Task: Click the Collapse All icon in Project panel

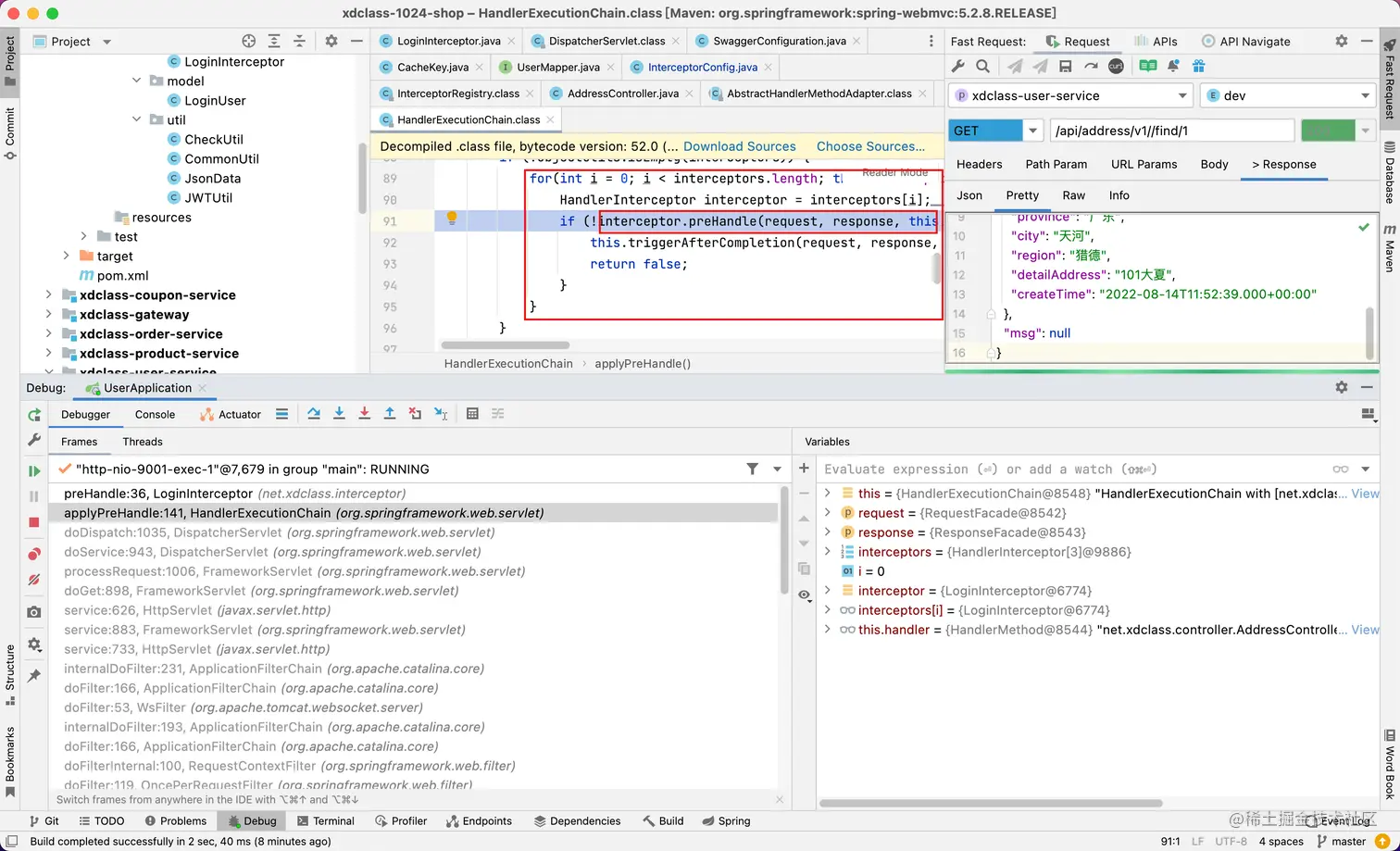Action: [x=299, y=41]
